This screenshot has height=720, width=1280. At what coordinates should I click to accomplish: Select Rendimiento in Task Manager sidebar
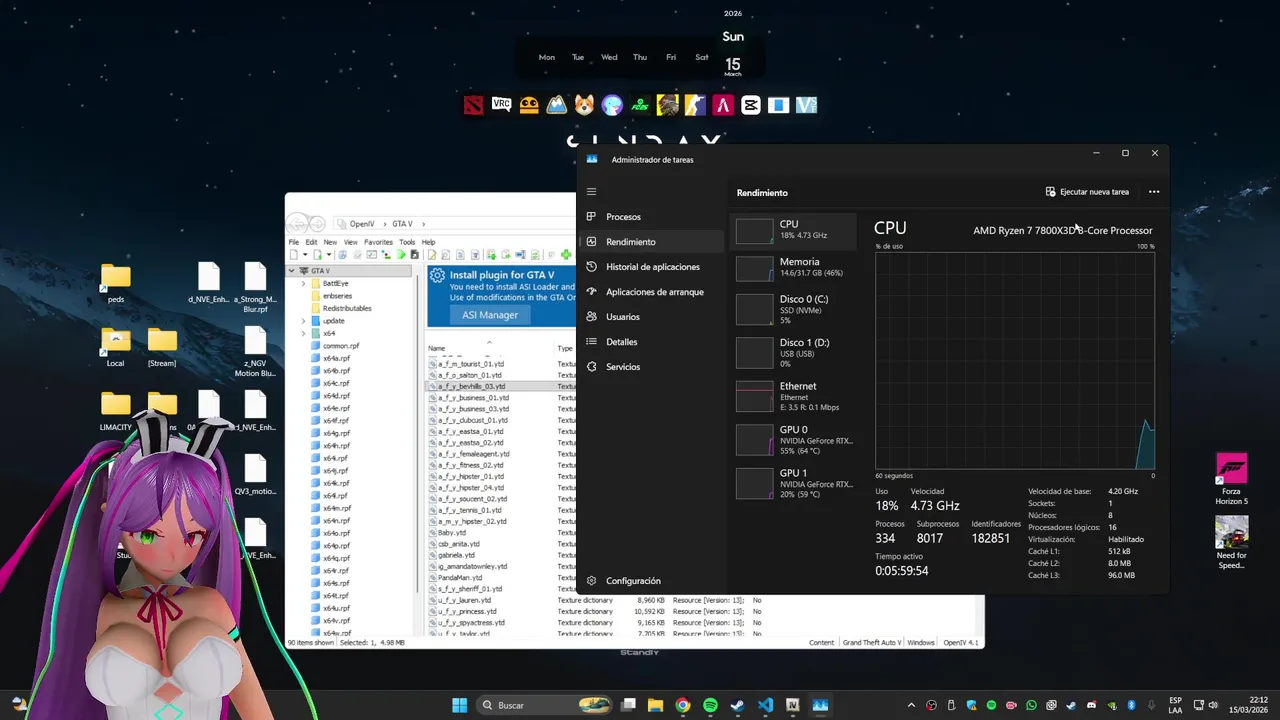tap(651, 242)
